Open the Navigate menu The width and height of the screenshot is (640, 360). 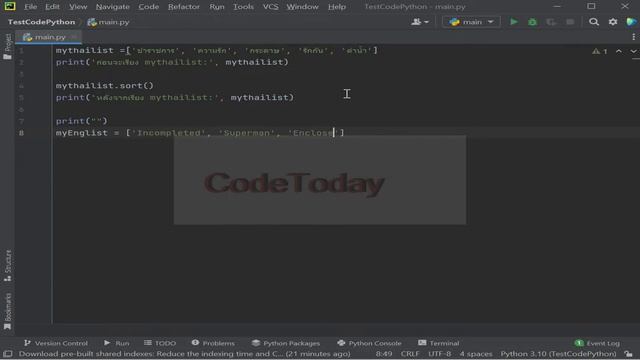113,7
